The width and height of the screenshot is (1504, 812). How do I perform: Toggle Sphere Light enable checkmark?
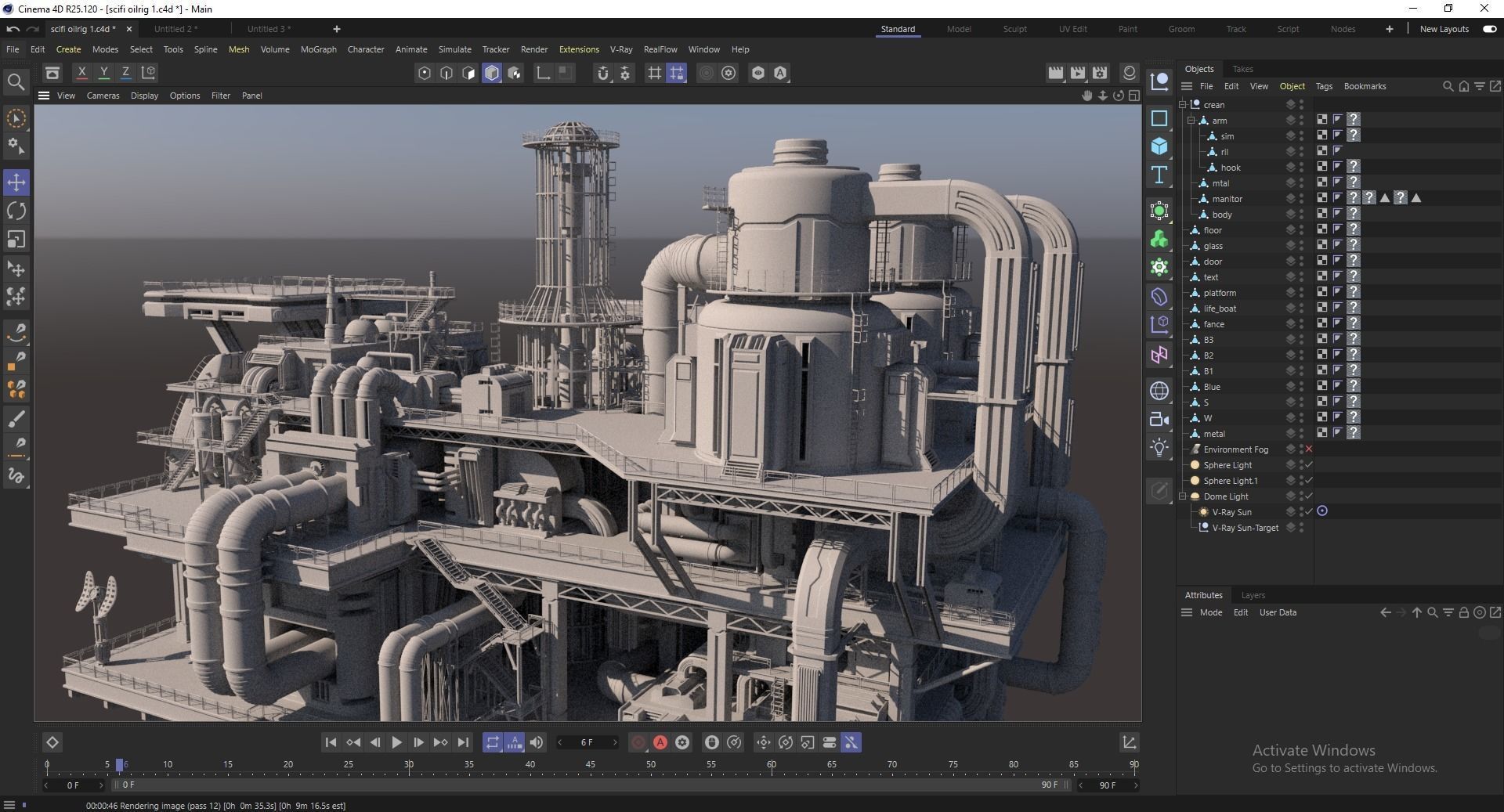1309,465
